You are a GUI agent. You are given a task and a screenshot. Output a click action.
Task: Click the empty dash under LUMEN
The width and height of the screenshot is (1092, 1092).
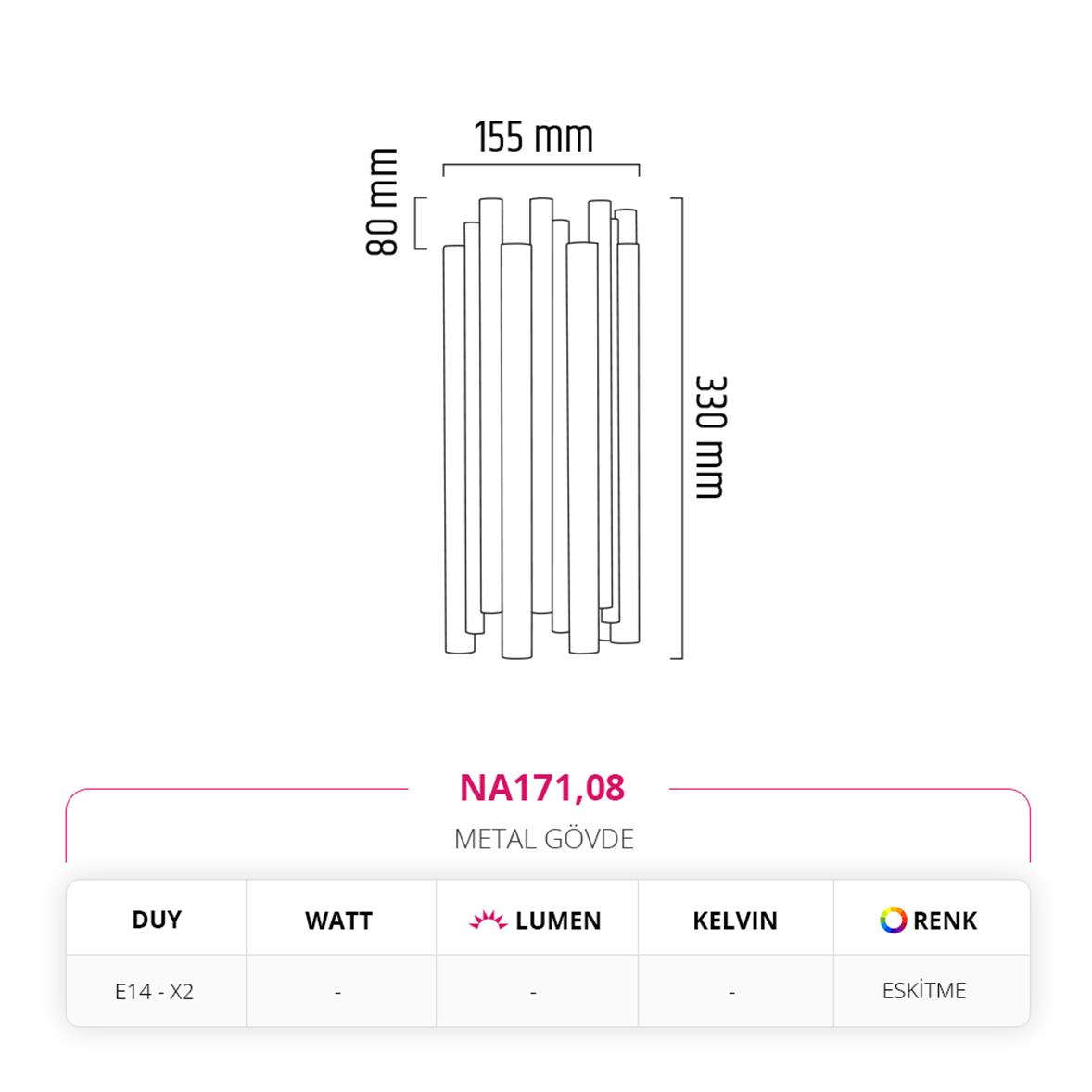[533, 992]
